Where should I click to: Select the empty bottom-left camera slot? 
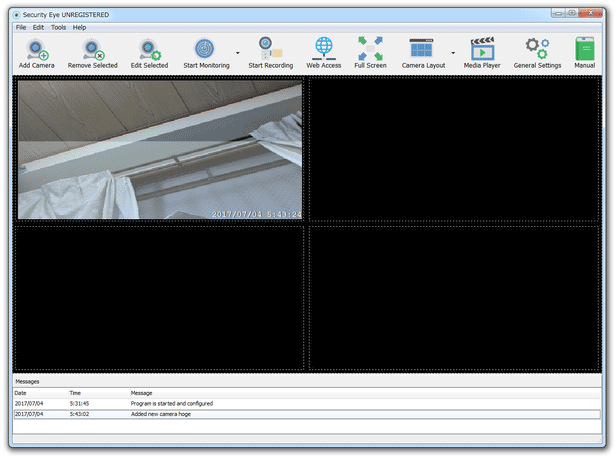159,298
